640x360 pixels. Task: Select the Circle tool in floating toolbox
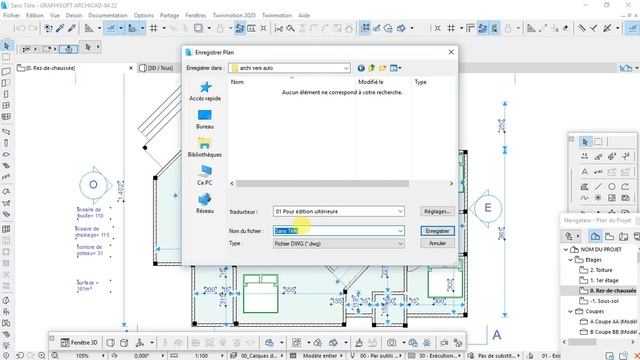[x=611, y=187]
